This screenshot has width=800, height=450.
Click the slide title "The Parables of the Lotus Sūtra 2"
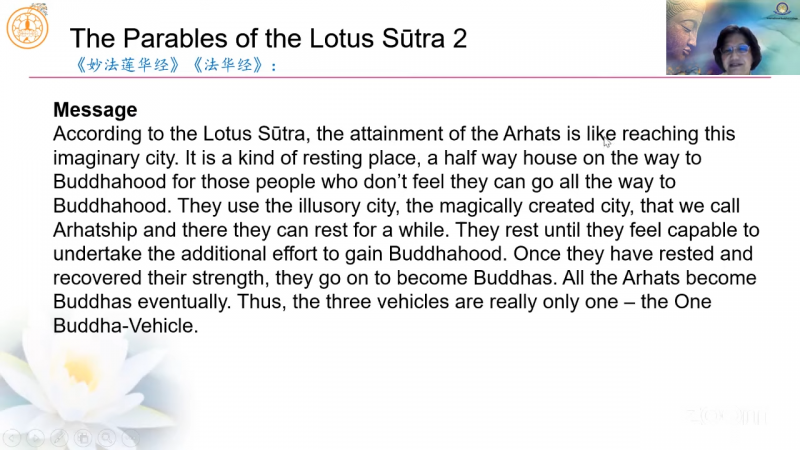click(268, 39)
